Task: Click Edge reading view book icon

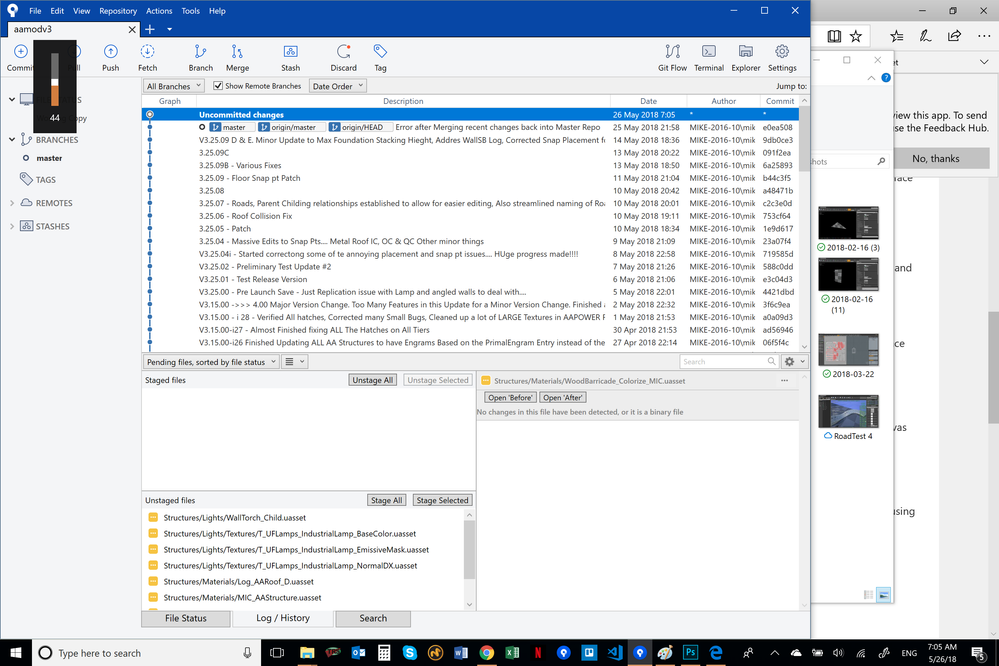Action: tap(833, 36)
